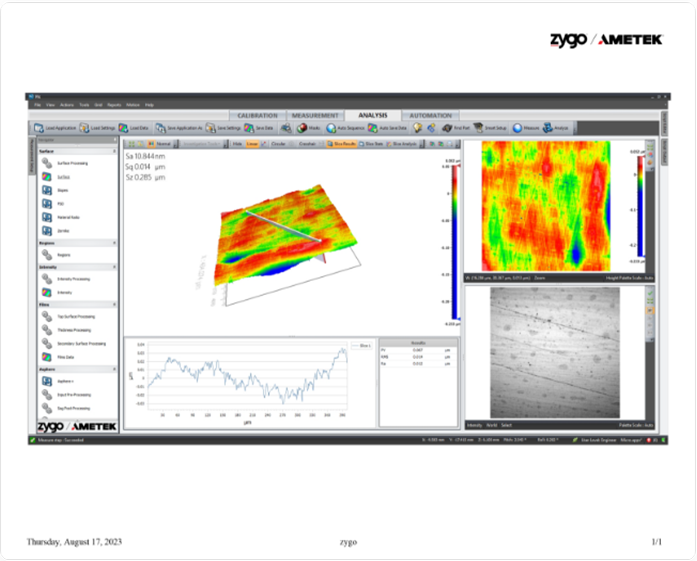Viewport: 697px width, 561px height.
Task: Click the Load Application toolbar icon
Action: [x=39, y=129]
